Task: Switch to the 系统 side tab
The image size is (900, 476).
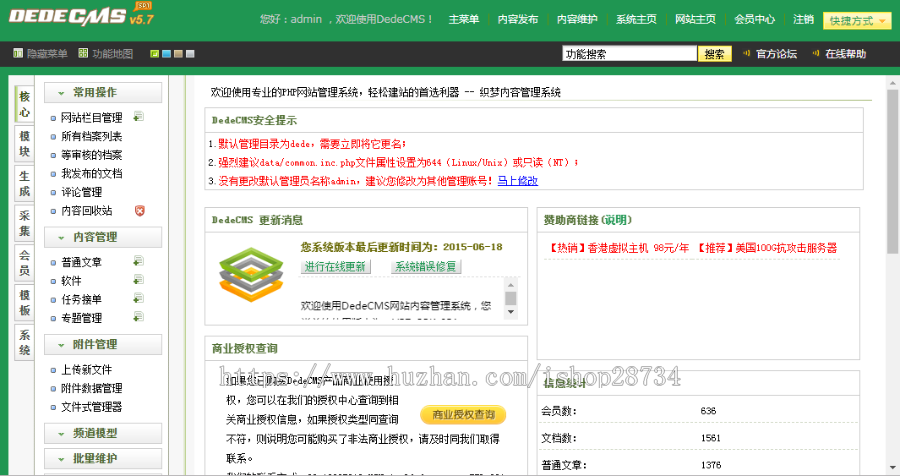Action: tap(24, 342)
